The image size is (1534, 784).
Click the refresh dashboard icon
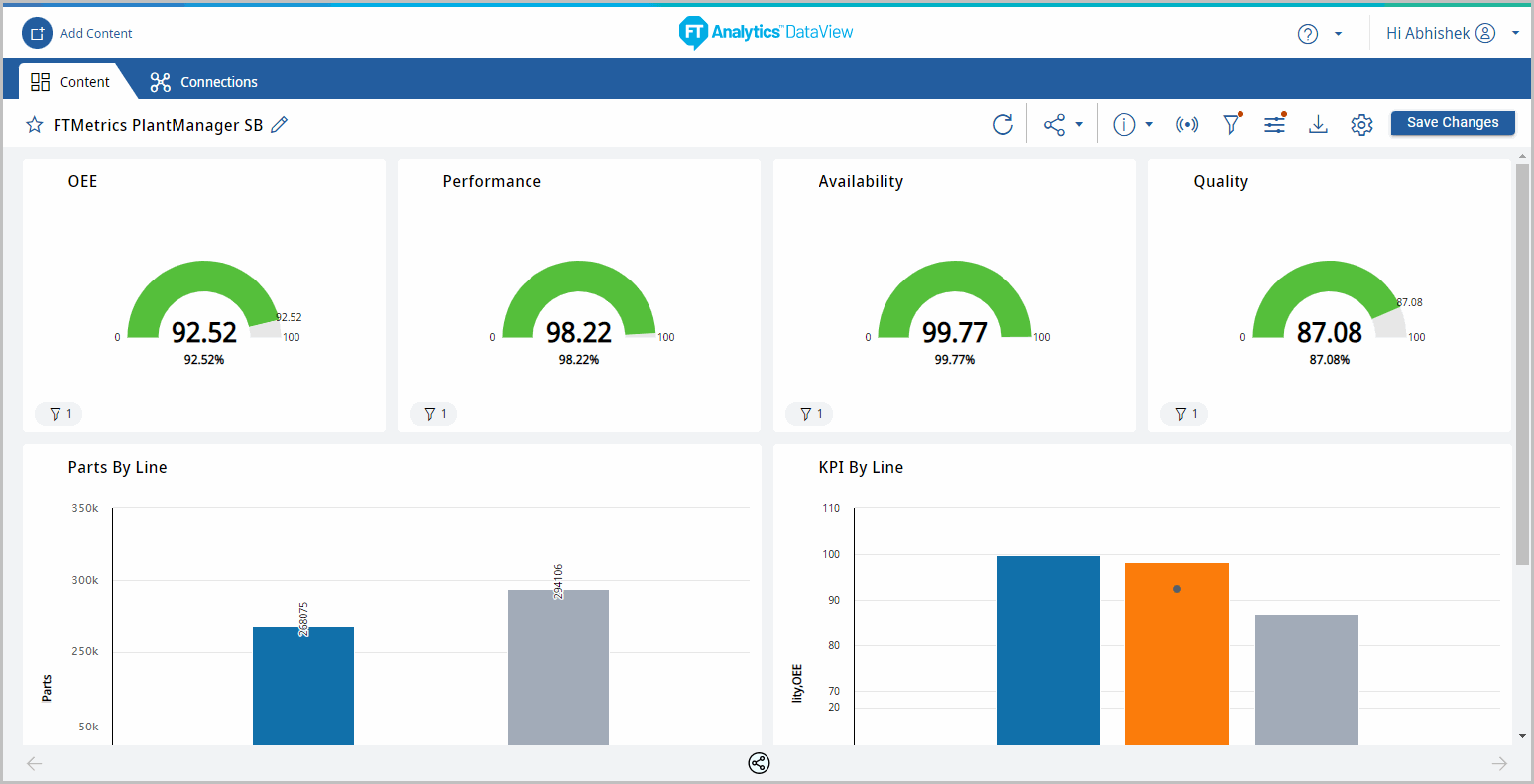pyautogui.click(x=1003, y=124)
